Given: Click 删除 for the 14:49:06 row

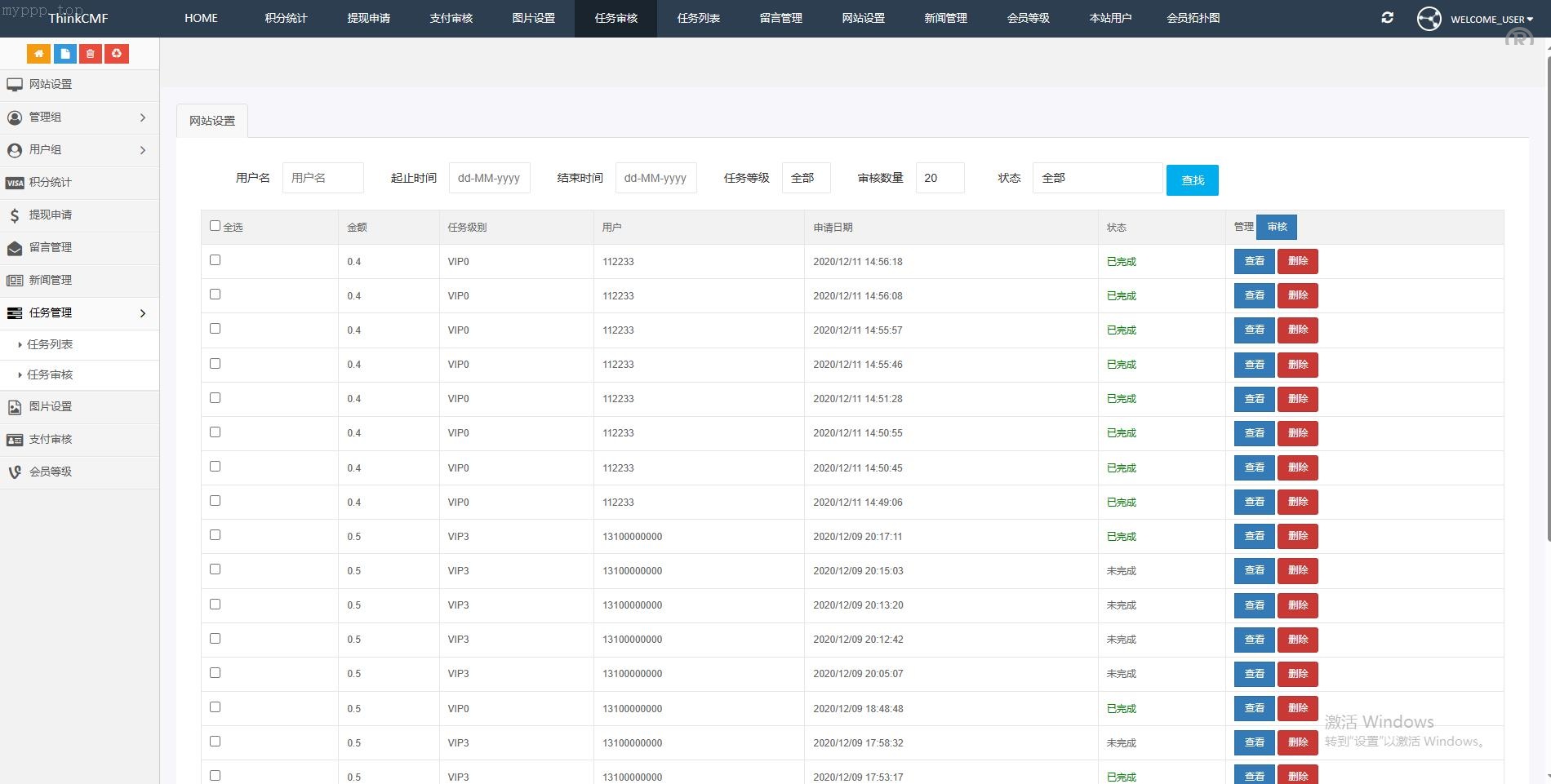Looking at the screenshot, I should (1297, 502).
